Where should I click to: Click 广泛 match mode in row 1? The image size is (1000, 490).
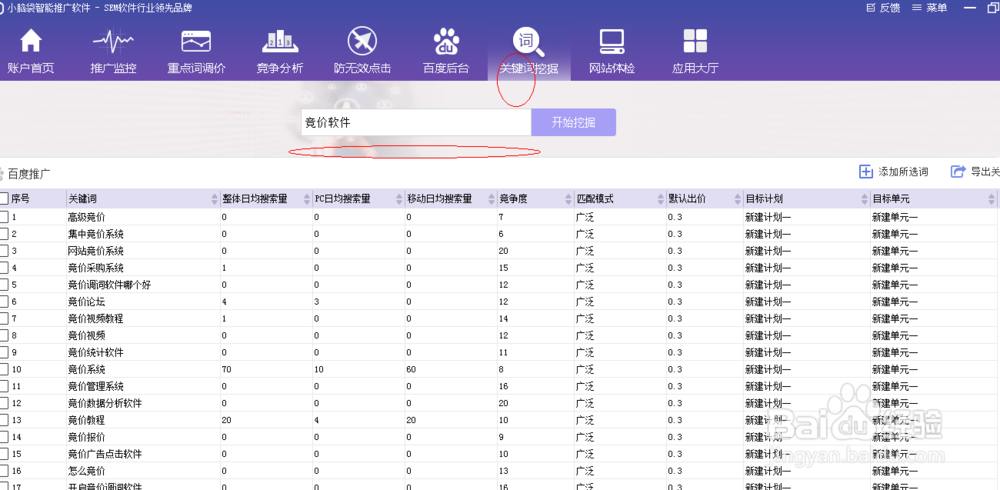coord(585,217)
